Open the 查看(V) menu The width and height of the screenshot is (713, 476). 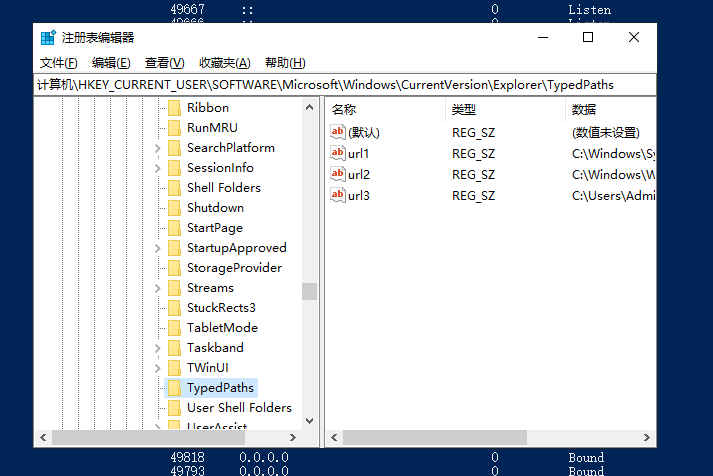click(x=164, y=63)
